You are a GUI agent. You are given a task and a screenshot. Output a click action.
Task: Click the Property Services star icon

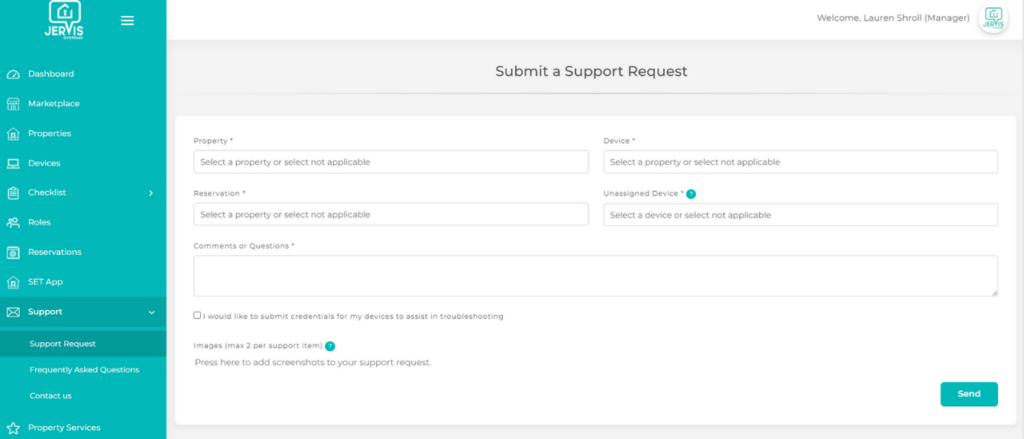point(13,428)
